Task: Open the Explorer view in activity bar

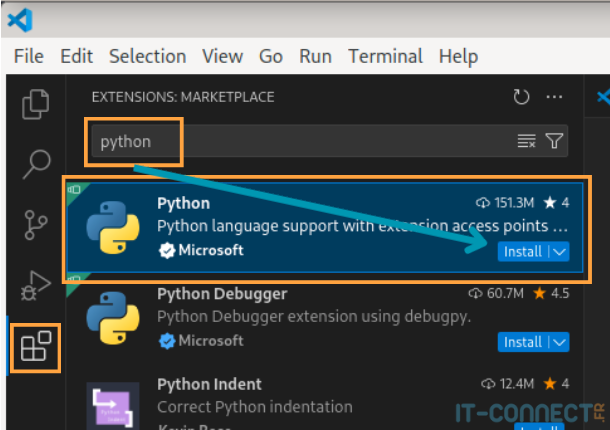Action: click(x=36, y=103)
